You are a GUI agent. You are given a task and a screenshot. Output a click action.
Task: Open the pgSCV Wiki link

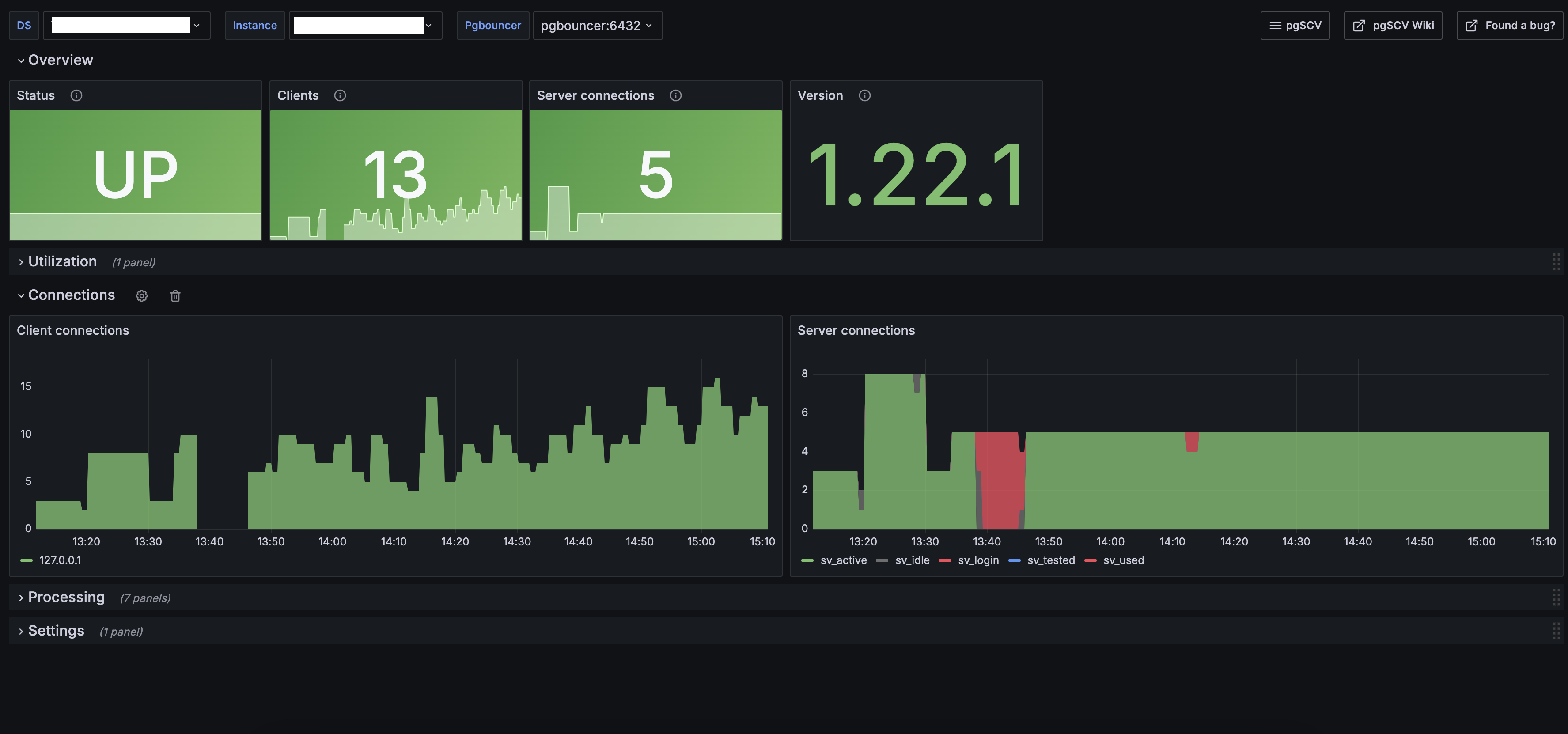click(x=1393, y=26)
